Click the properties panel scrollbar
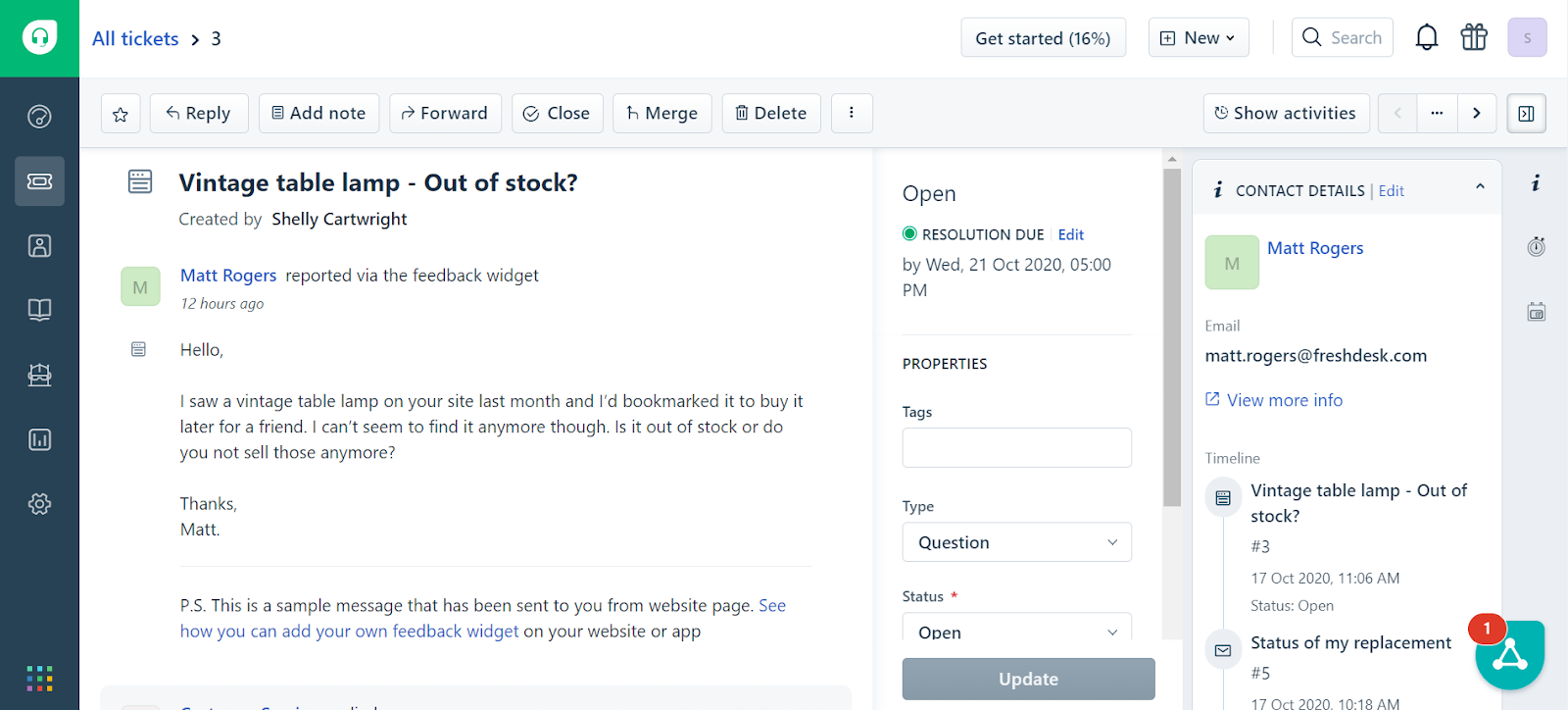Viewport: 1568px width, 710px height. point(1172,337)
